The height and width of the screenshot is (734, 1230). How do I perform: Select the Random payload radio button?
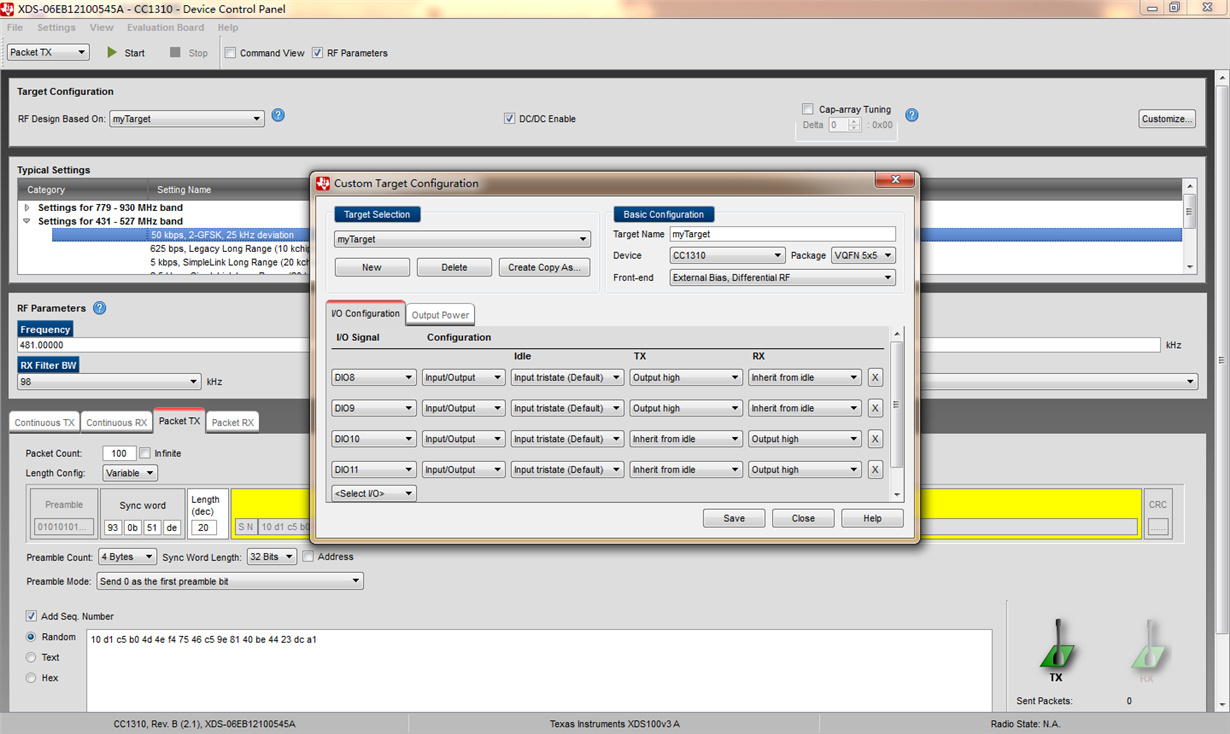tap(31, 637)
